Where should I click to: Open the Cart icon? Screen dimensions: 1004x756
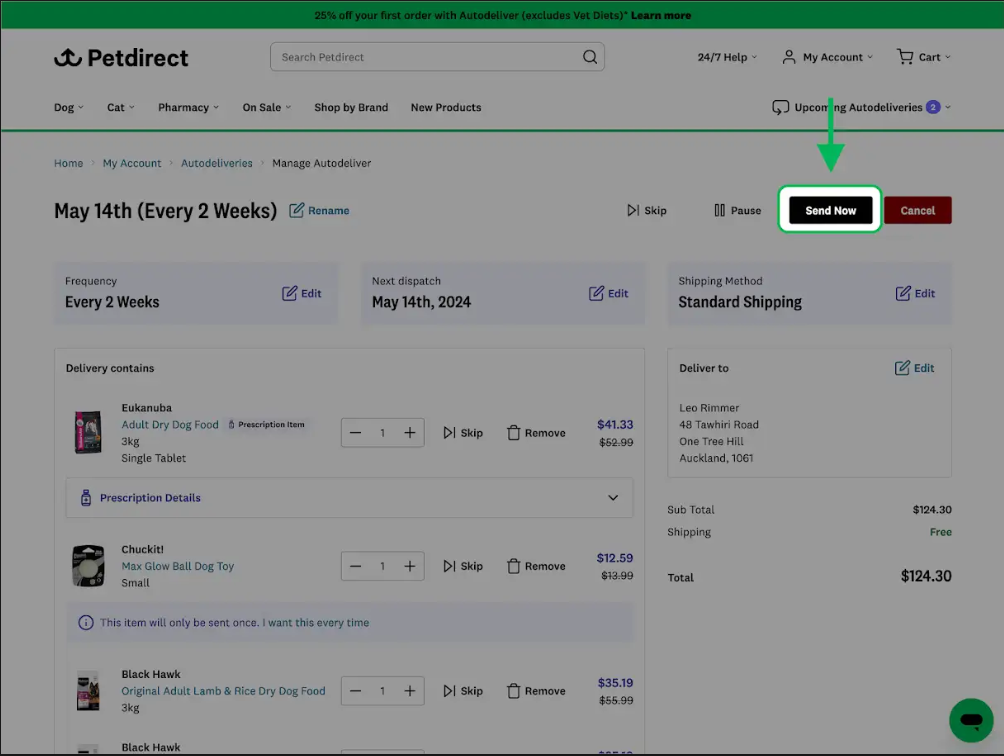(905, 57)
